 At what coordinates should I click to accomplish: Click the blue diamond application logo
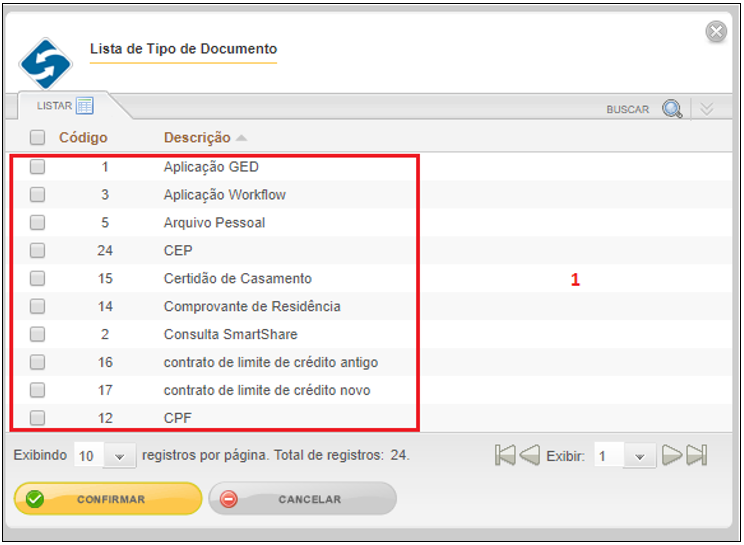click(x=46, y=64)
